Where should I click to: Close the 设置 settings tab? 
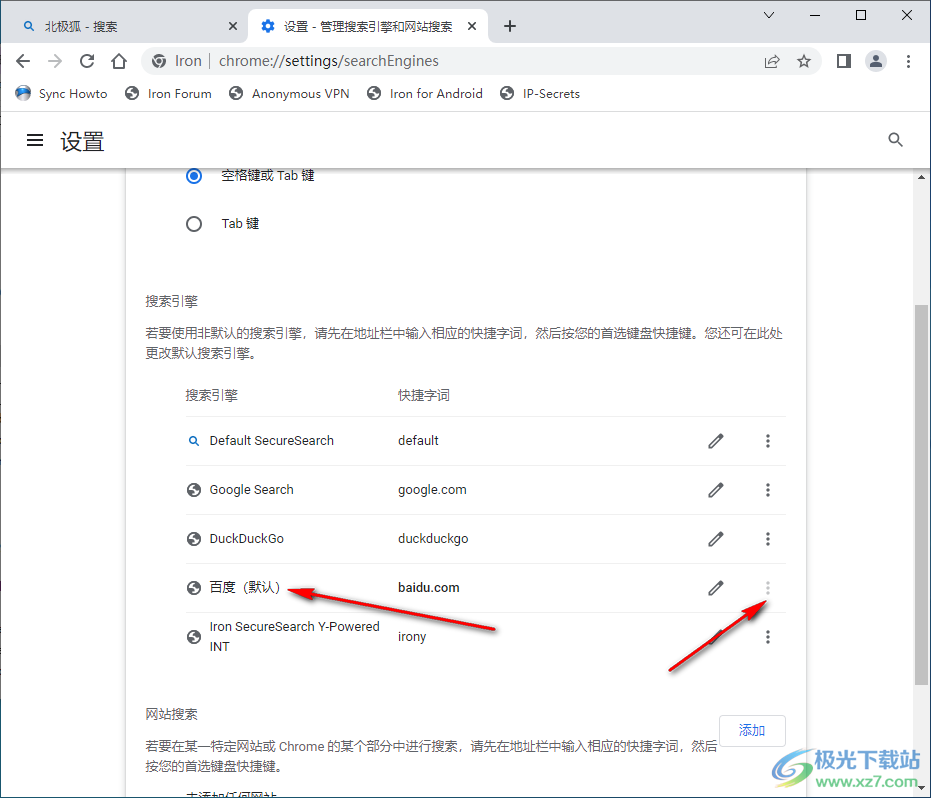472,26
